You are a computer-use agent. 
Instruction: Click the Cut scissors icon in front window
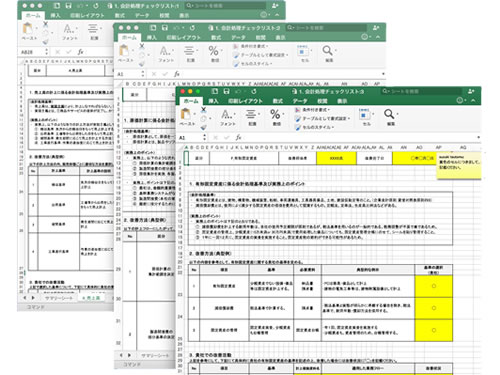tap(204, 109)
